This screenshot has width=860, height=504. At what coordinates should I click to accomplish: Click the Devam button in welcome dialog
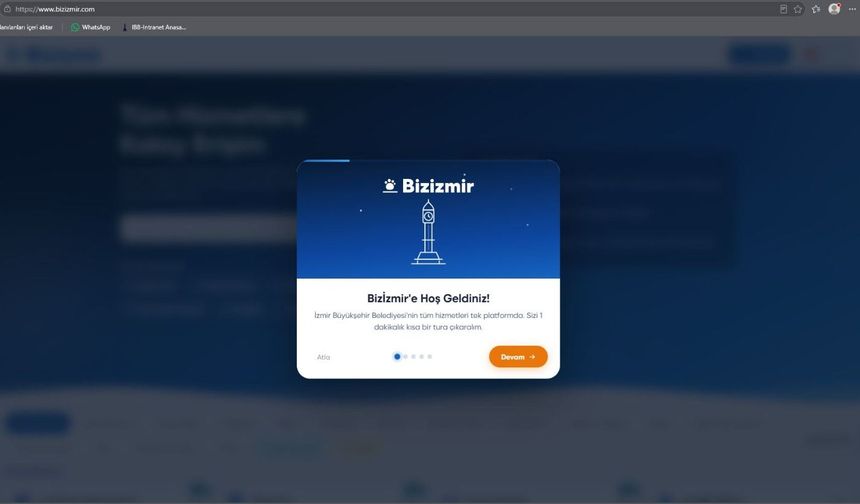pyautogui.click(x=518, y=356)
